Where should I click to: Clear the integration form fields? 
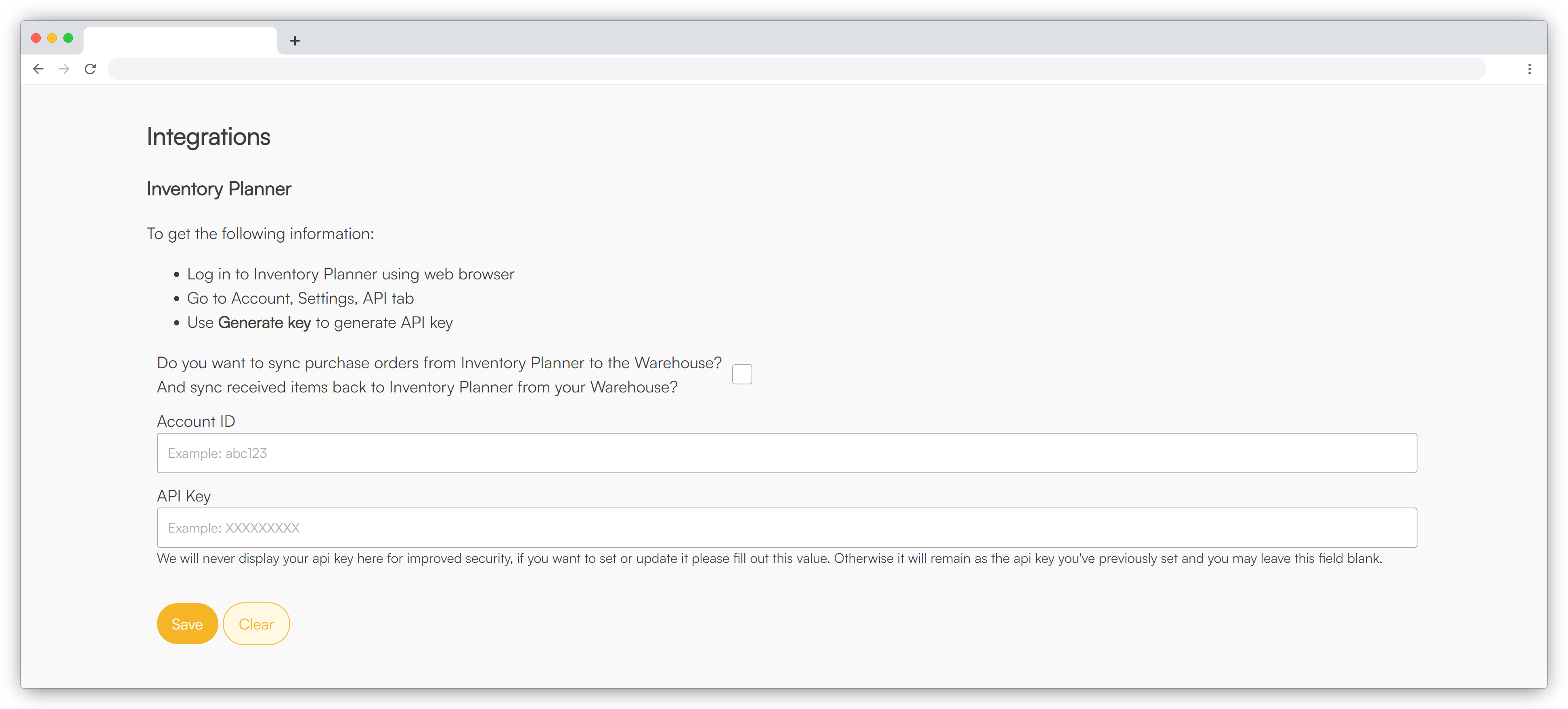[x=255, y=624]
